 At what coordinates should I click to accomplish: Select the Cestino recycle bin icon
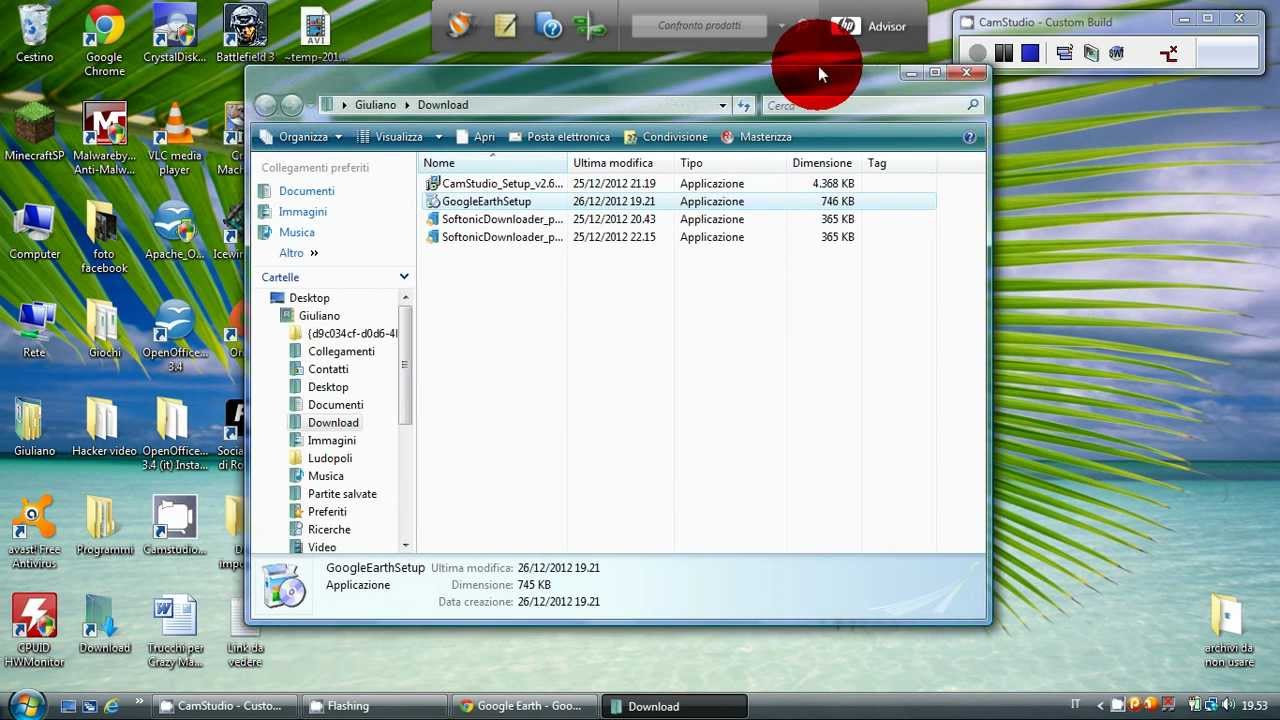[x=34, y=34]
